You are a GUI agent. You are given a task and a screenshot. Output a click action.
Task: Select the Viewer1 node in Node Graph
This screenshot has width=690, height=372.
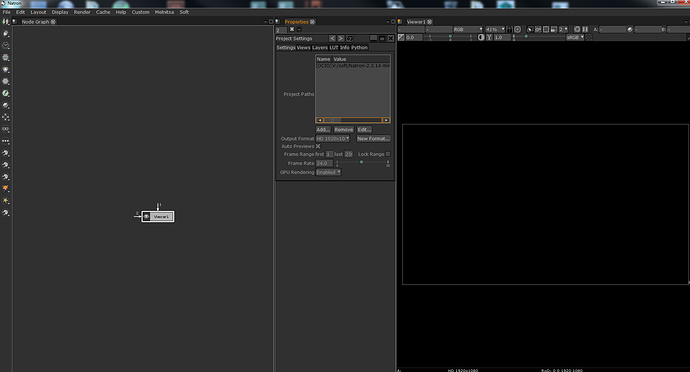point(158,217)
